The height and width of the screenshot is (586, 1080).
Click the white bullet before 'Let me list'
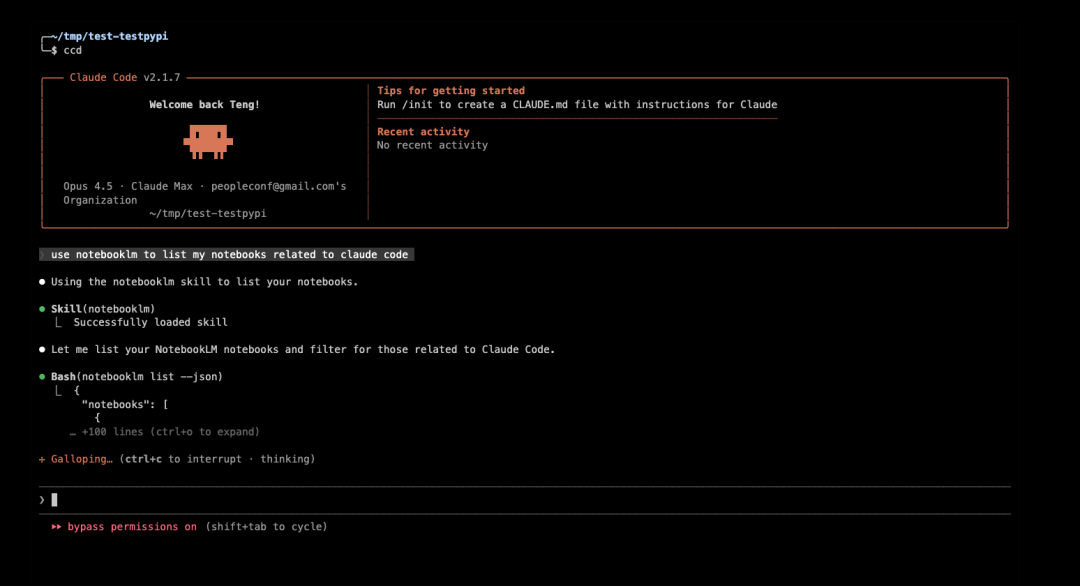point(42,350)
